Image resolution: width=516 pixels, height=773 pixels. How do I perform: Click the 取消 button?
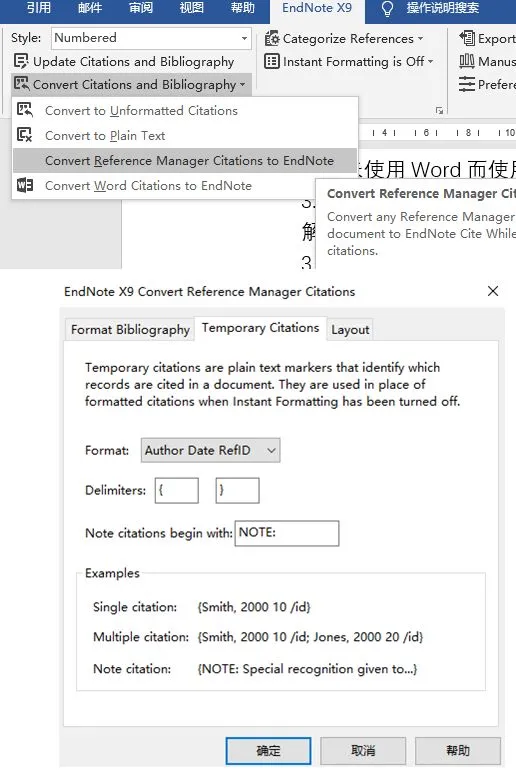tap(363, 750)
